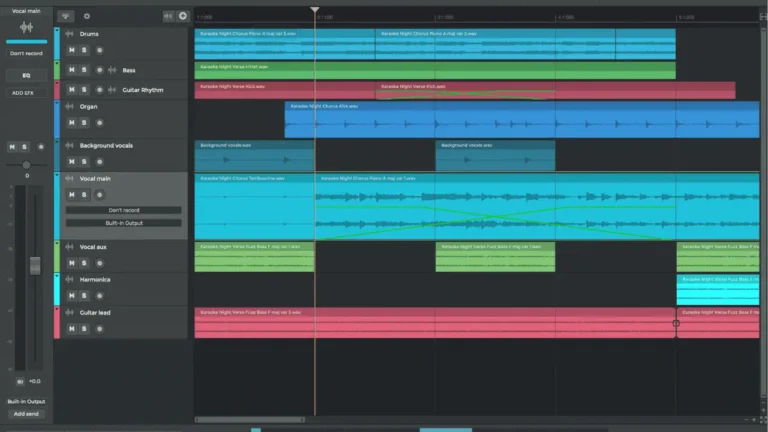Viewport: 768px width, 432px height.
Task: Arm record on Vocal main track
Action: (99, 194)
